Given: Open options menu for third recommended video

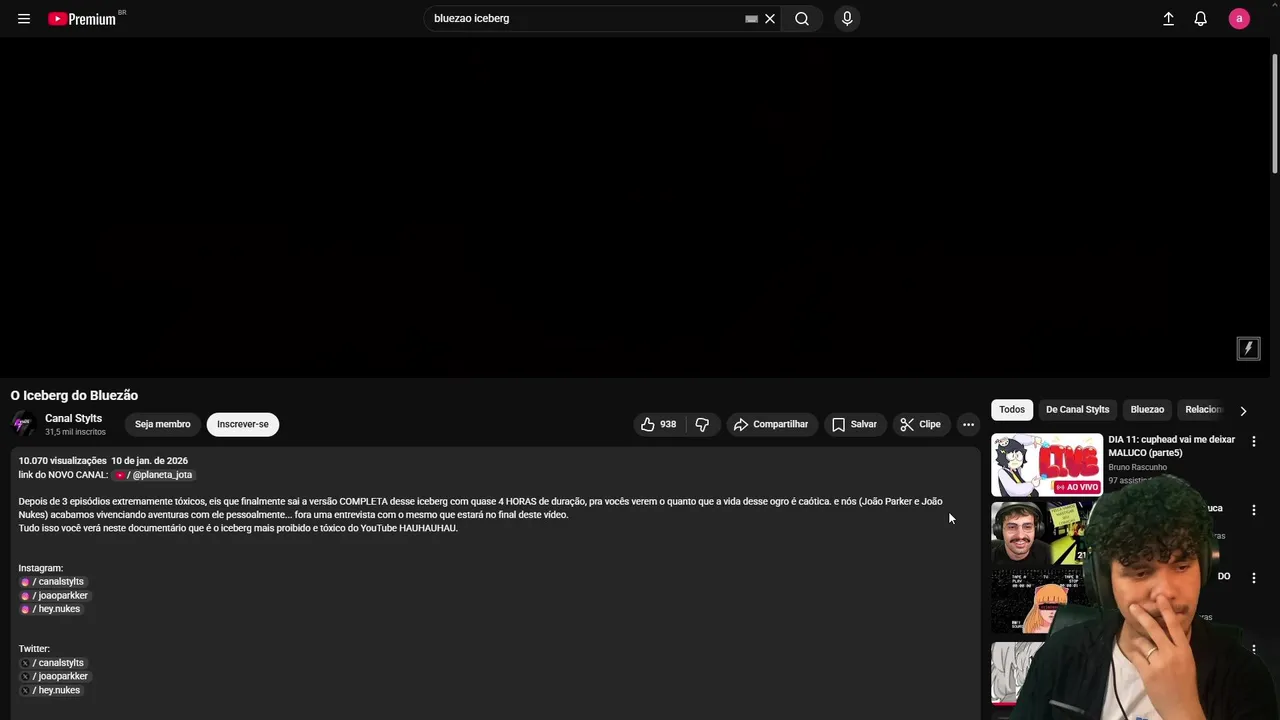Looking at the screenshot, I should click(x=1253, y=578).
